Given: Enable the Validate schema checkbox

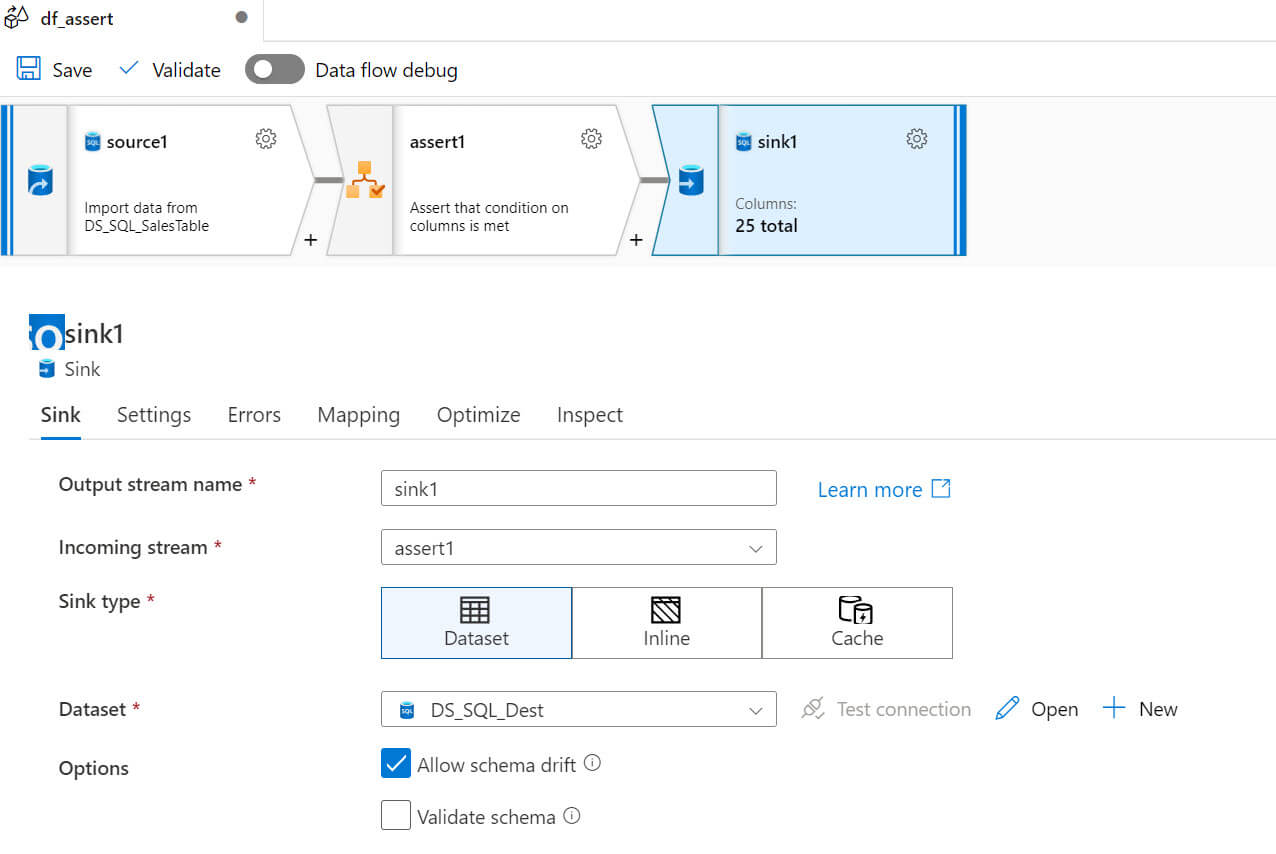Looking at the screenshot, I should (396, 816).
